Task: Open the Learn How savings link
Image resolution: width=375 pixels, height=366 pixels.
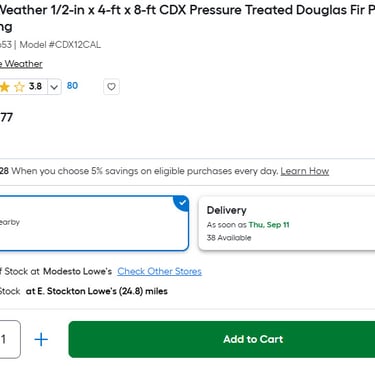Action: [305, 171]
